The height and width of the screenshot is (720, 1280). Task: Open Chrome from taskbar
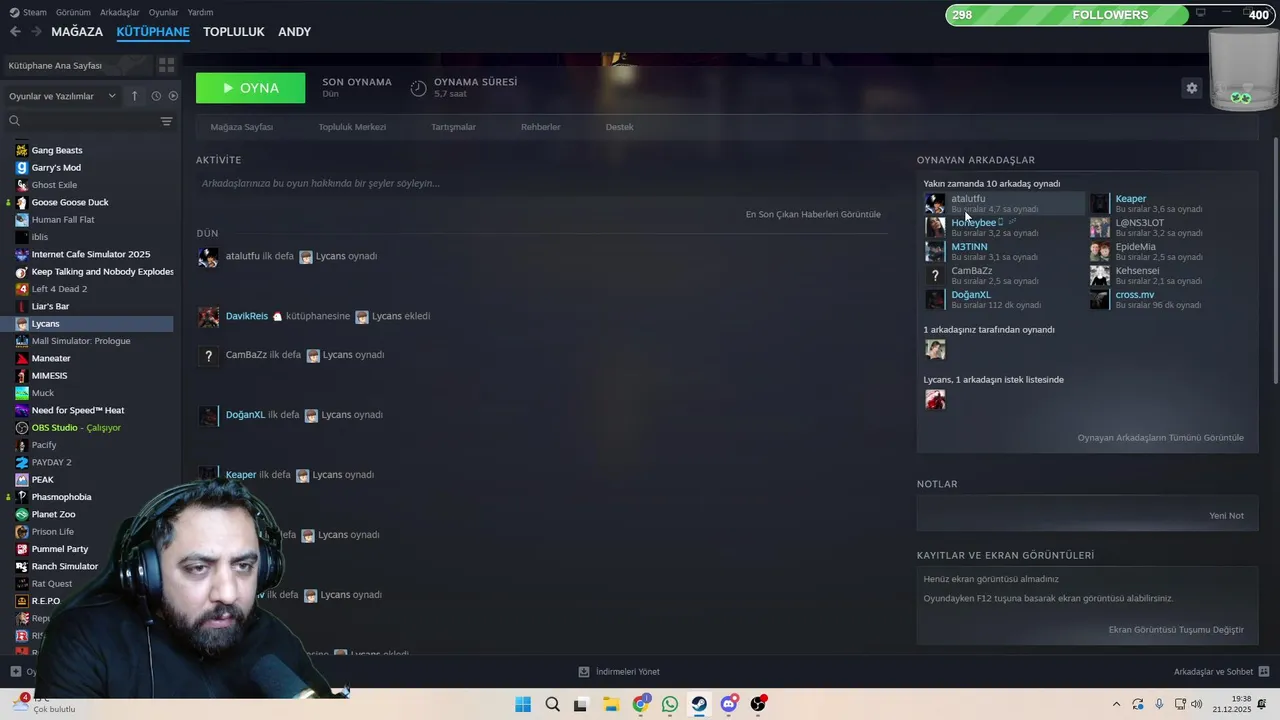pos(641,704)
